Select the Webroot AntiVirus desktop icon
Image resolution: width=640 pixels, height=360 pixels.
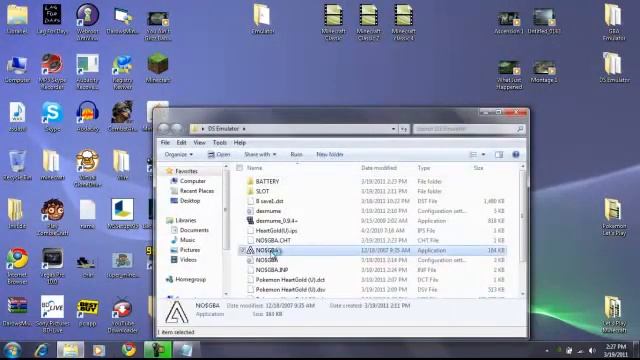pos(87,23)
